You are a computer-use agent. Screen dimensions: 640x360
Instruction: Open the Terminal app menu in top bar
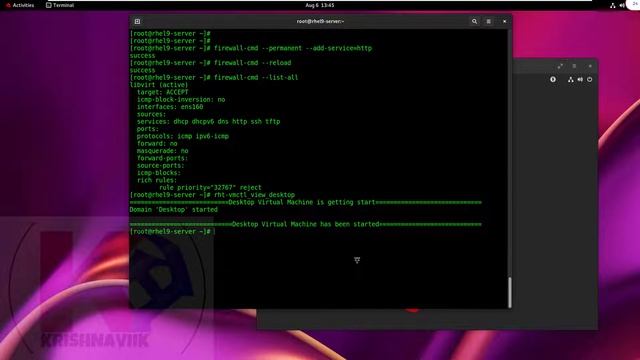click(x=60, y=5)
